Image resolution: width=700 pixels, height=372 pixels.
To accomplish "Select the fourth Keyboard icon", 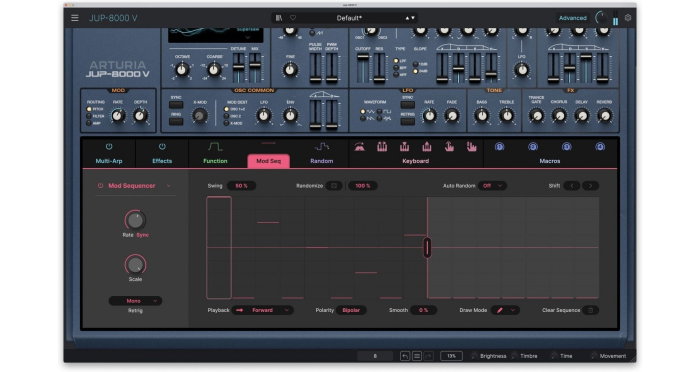I will click(427, 146).
